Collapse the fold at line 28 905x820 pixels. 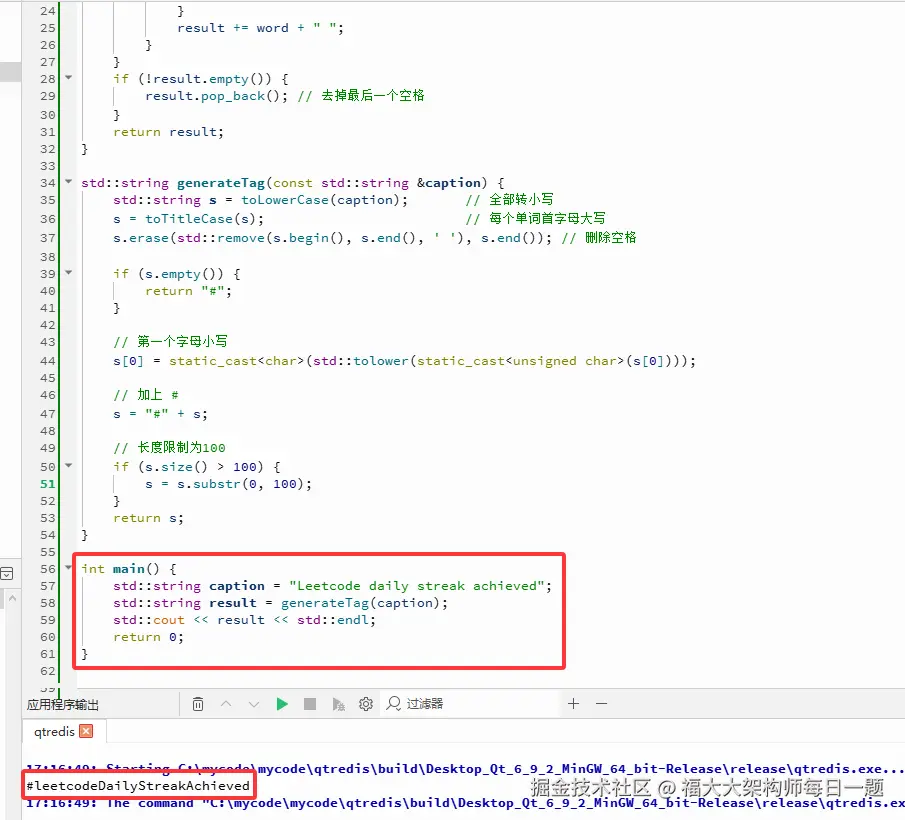69,77
